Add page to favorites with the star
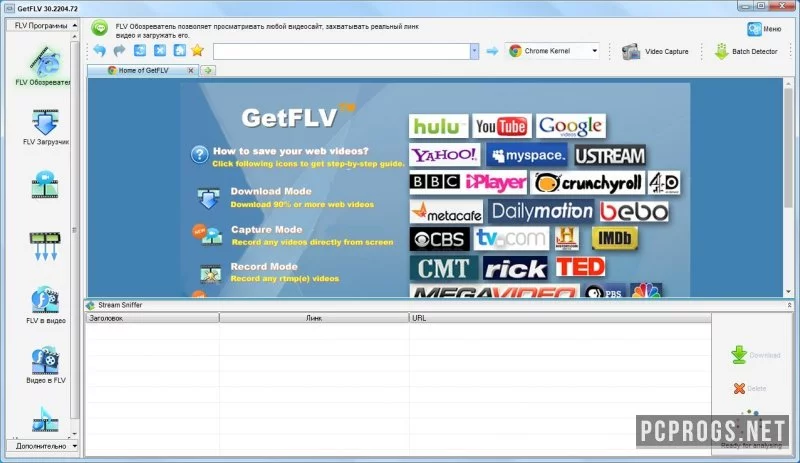This screenshot has height=463, width=800. click(197, 50)
